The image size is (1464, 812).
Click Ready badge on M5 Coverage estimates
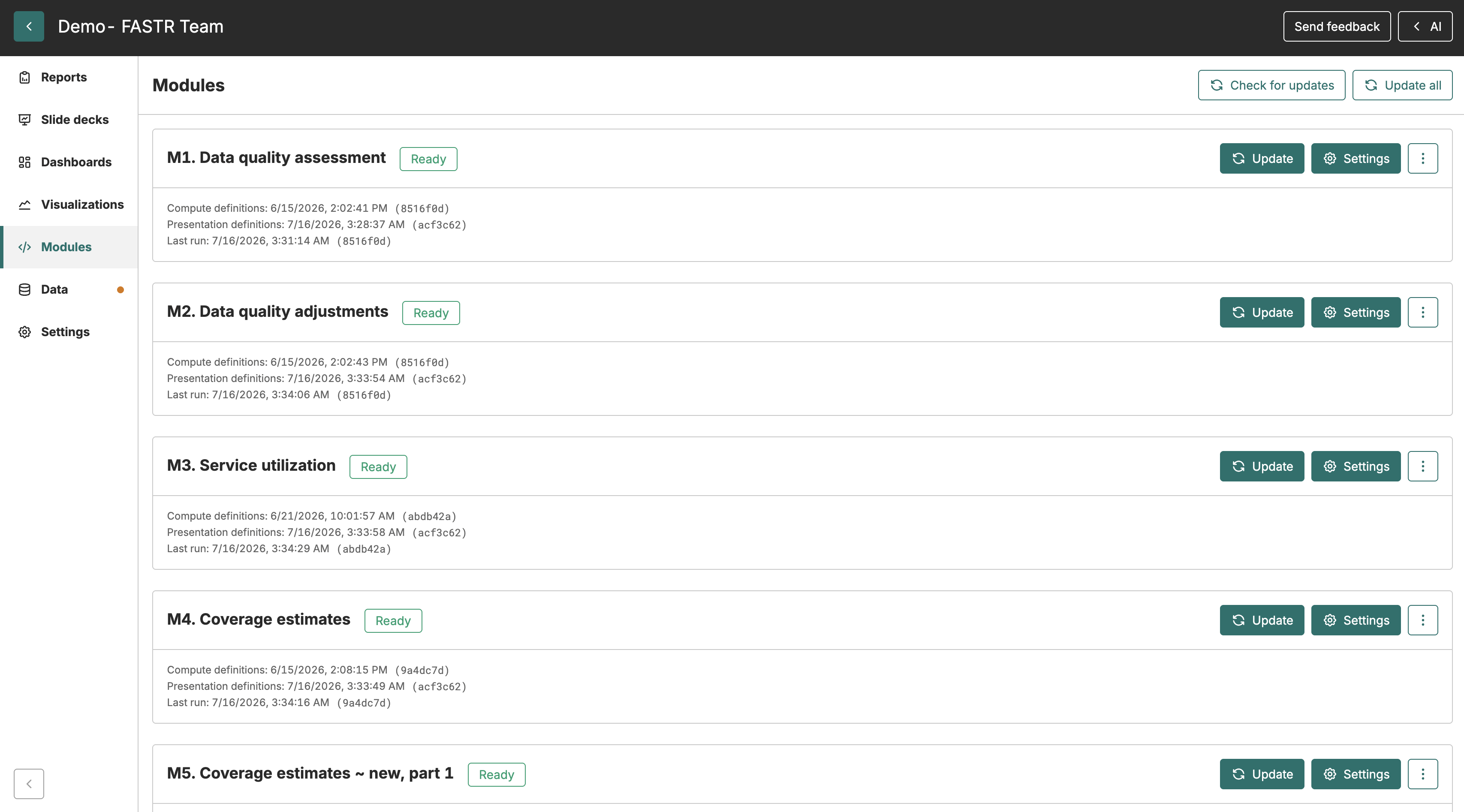tap(496, 775)
